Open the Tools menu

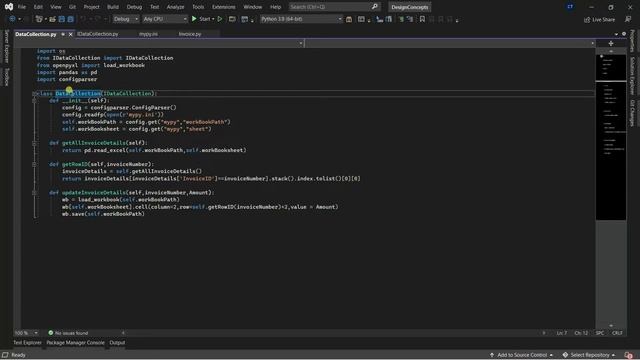pyautogui.click(x=198, y=7)
